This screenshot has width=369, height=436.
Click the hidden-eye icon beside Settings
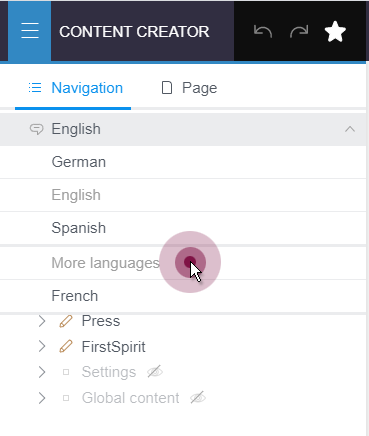tap(155, 372)
